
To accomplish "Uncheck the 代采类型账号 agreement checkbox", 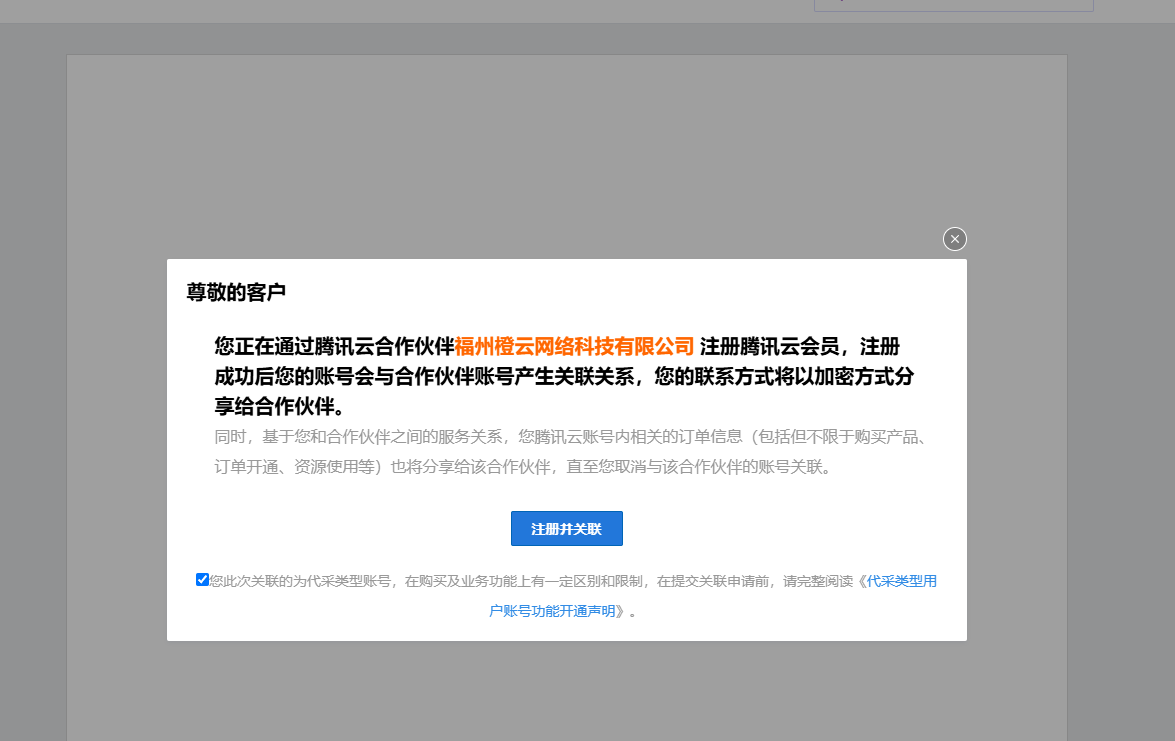I will (x=202, y=580).
